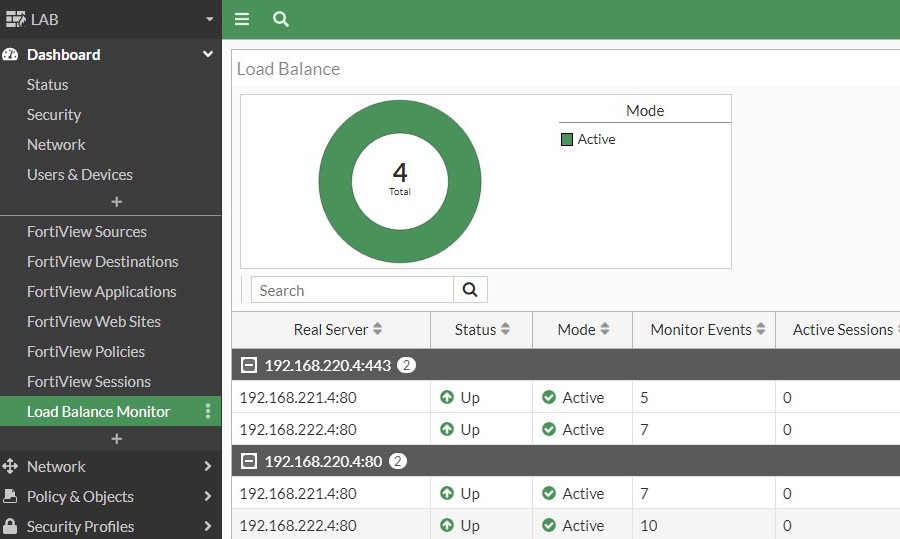Click Active check icon for row with 5 events
This screenshot has height=539, width=900.
click(x=549, y=397)
